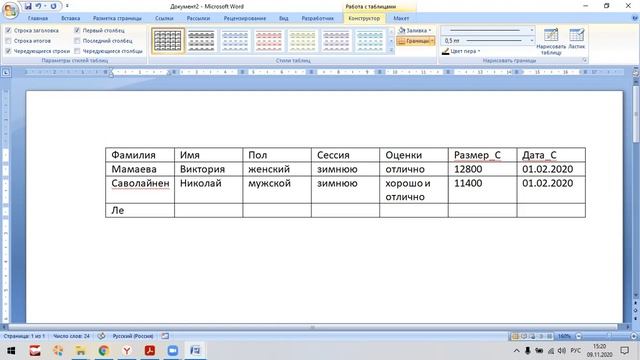Open Customize Quick Access Toolbar dropdown
Image resolution: width=640 pixels, height=360 pixels.
[67, 6]
